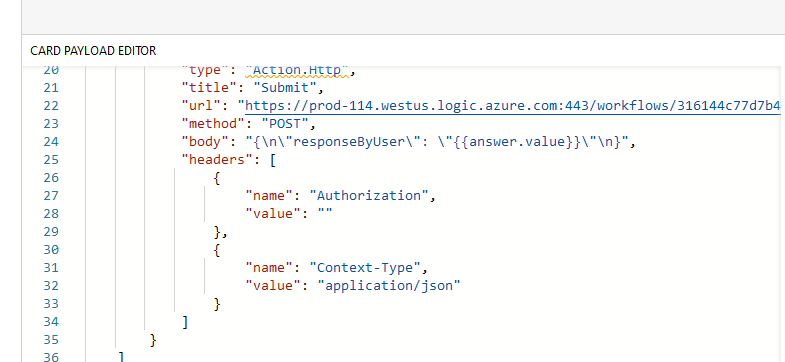Click the warning-underlined "Action.Http" text

tap(297, 70)
